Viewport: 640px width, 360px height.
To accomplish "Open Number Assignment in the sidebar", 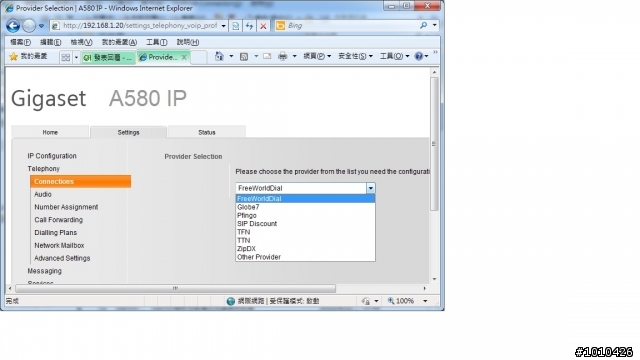I will pos(66,207).
